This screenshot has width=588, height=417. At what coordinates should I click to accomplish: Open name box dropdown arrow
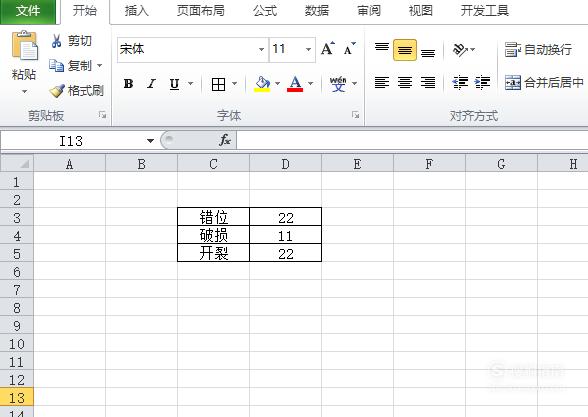[x=150, y=141]
